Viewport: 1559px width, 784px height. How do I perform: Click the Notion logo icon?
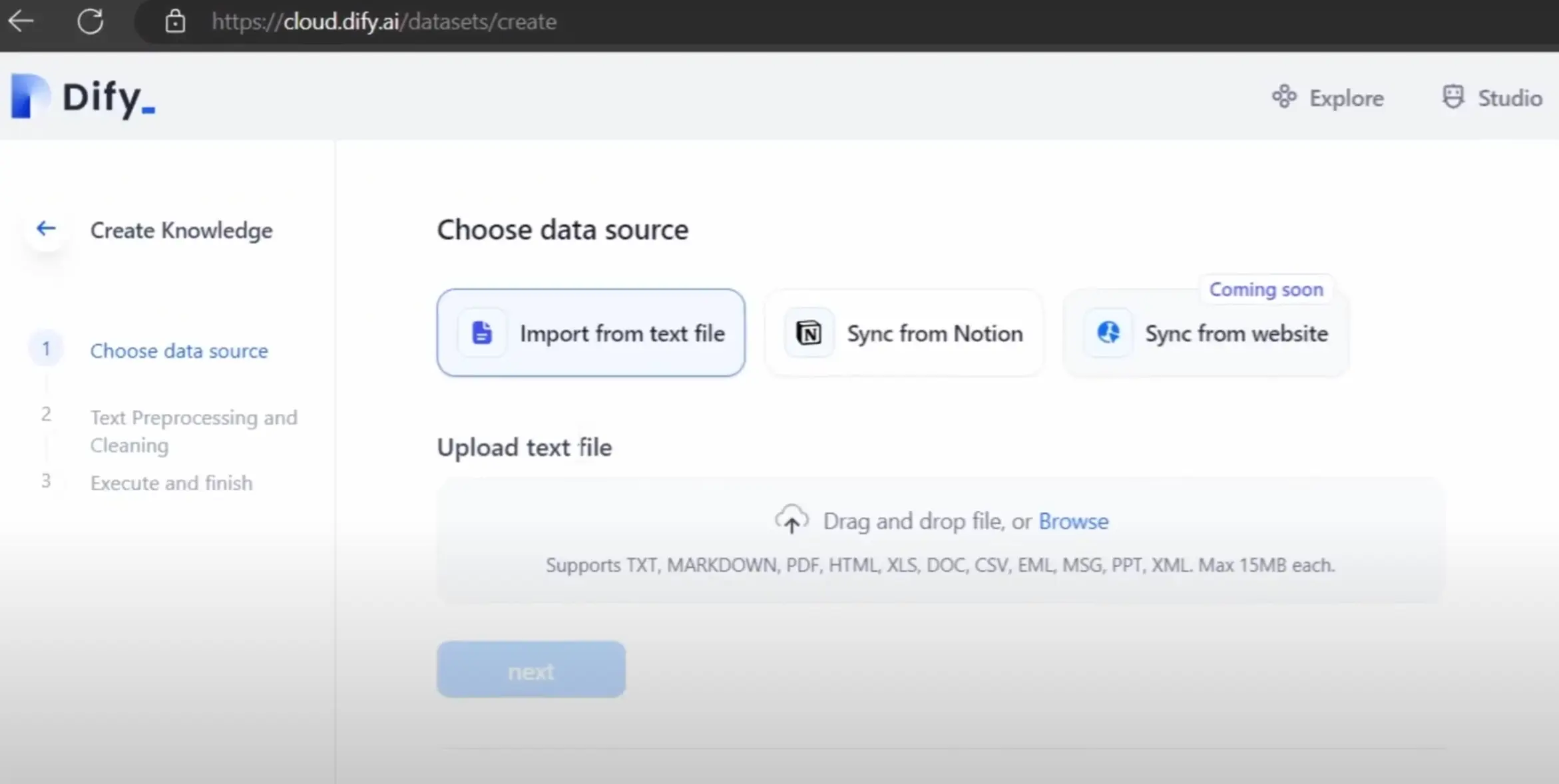pos(809,333)
